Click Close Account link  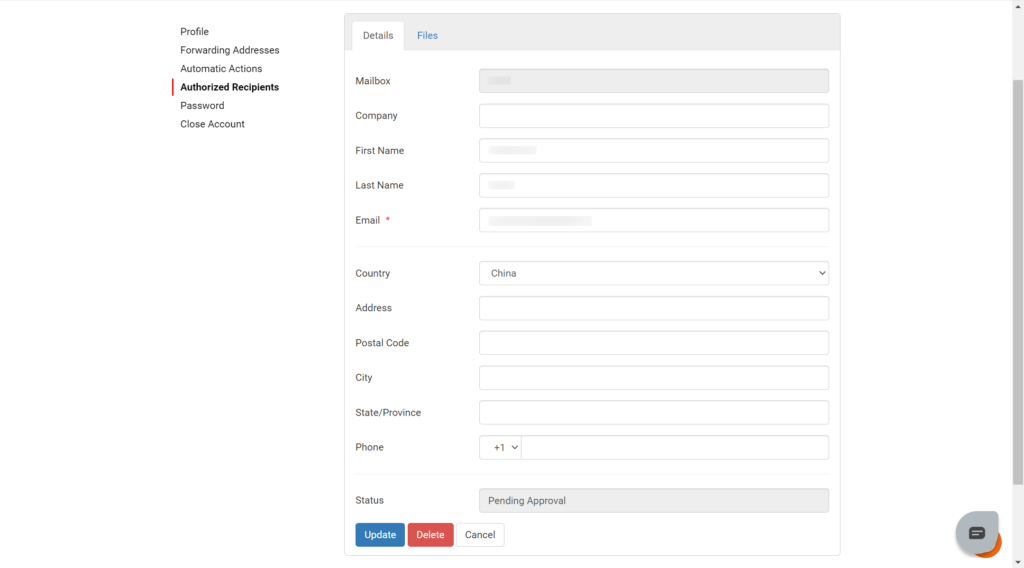[212, 124]
